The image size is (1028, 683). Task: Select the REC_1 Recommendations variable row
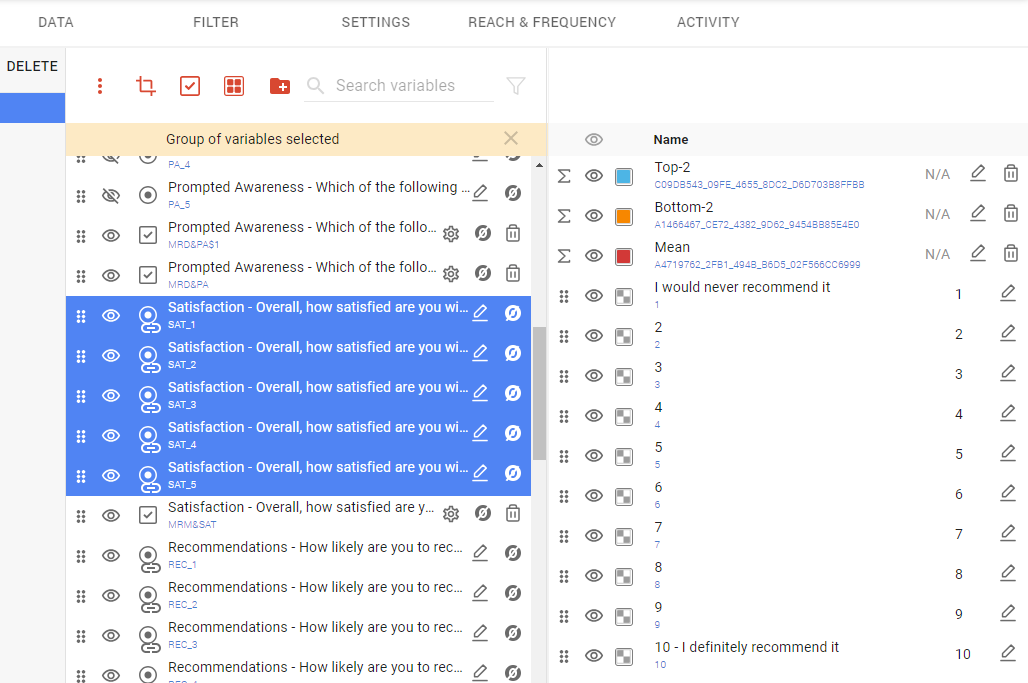coord(315,554)
